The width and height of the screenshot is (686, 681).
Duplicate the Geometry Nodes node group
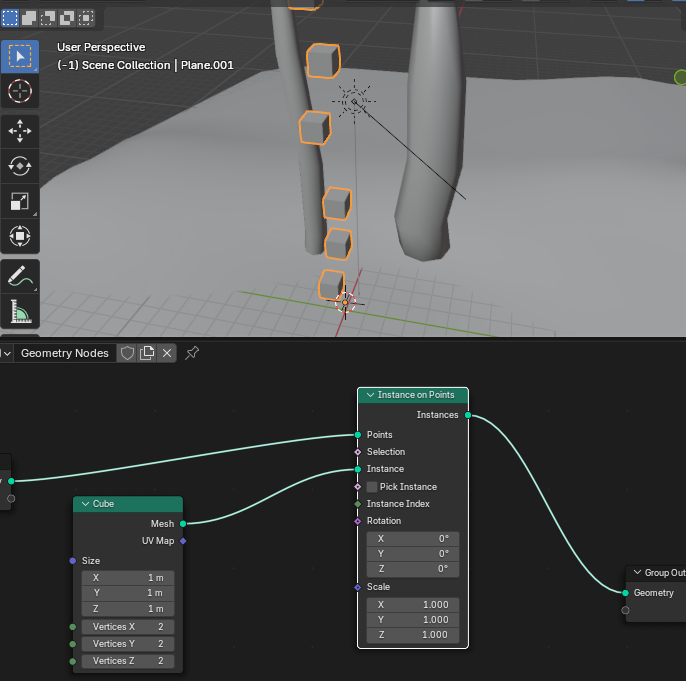coord(147,353)
